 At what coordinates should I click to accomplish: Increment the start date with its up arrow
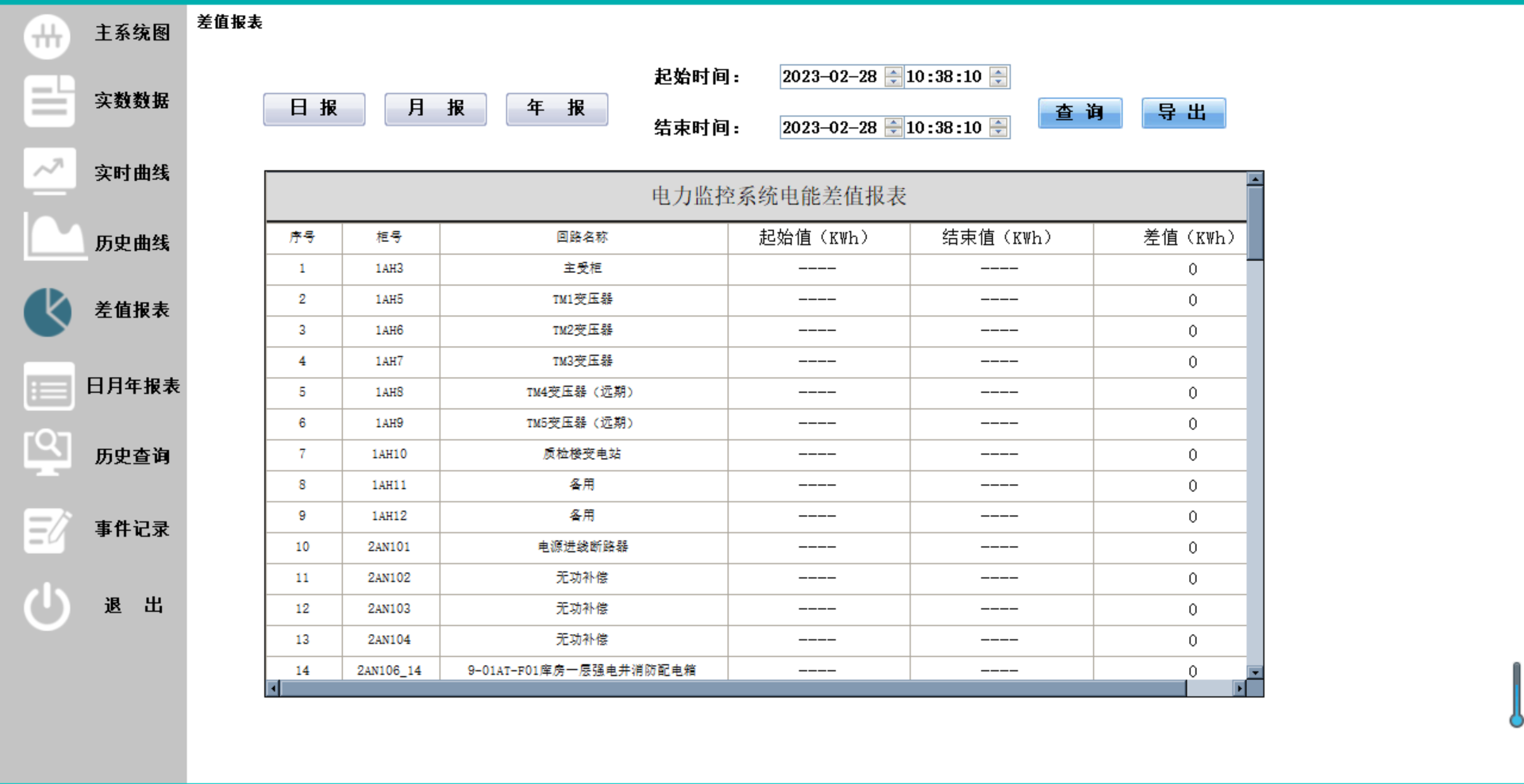(892, 72)
